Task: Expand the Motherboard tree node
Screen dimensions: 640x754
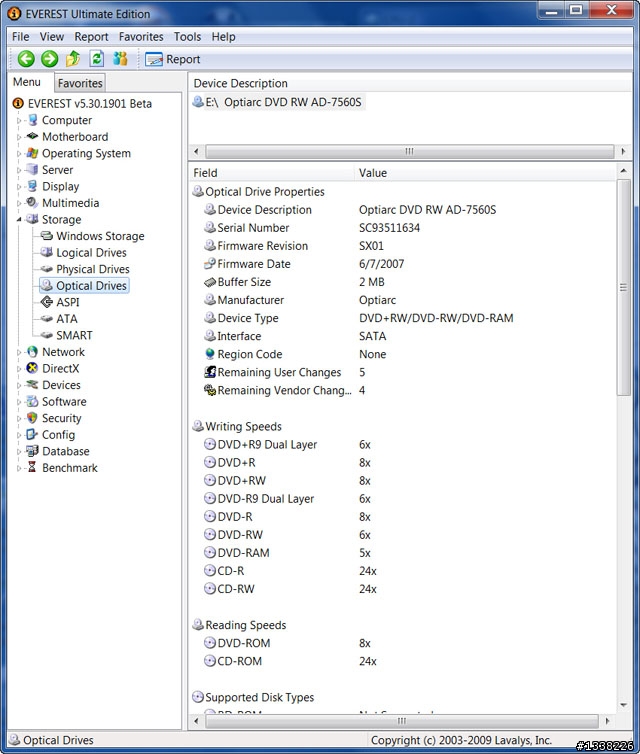Action: point(19,137)
